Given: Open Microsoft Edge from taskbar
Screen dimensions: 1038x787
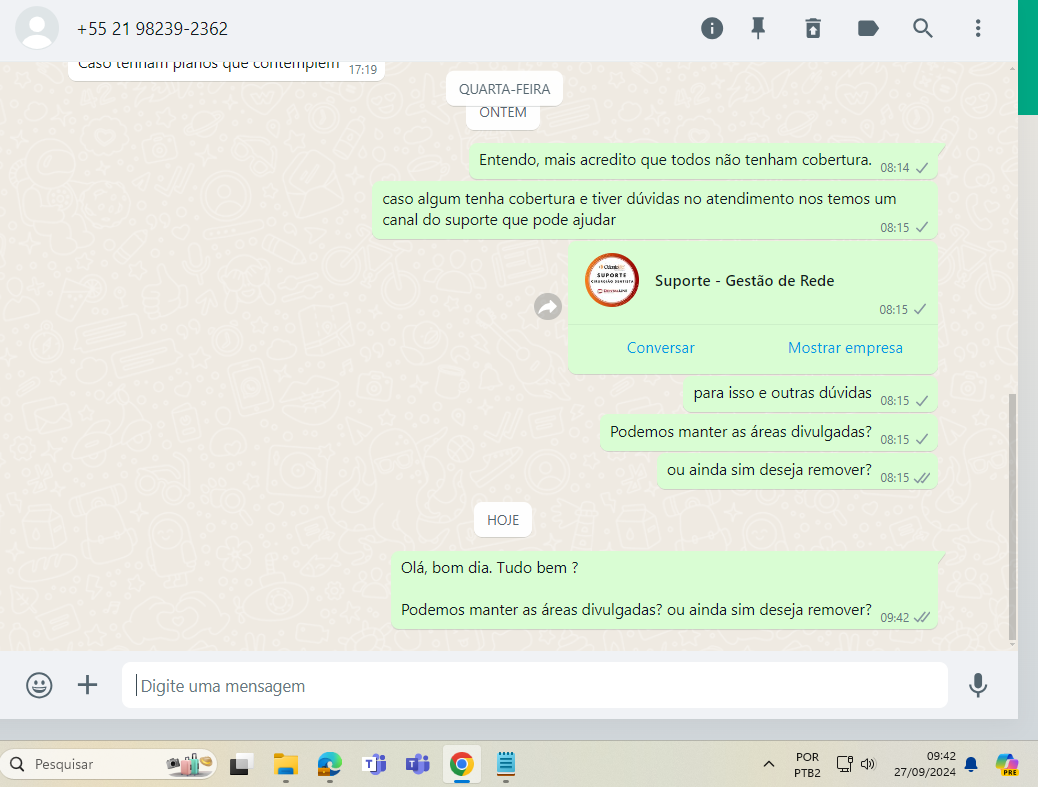Looking at the screenshot, I should 329,764.
